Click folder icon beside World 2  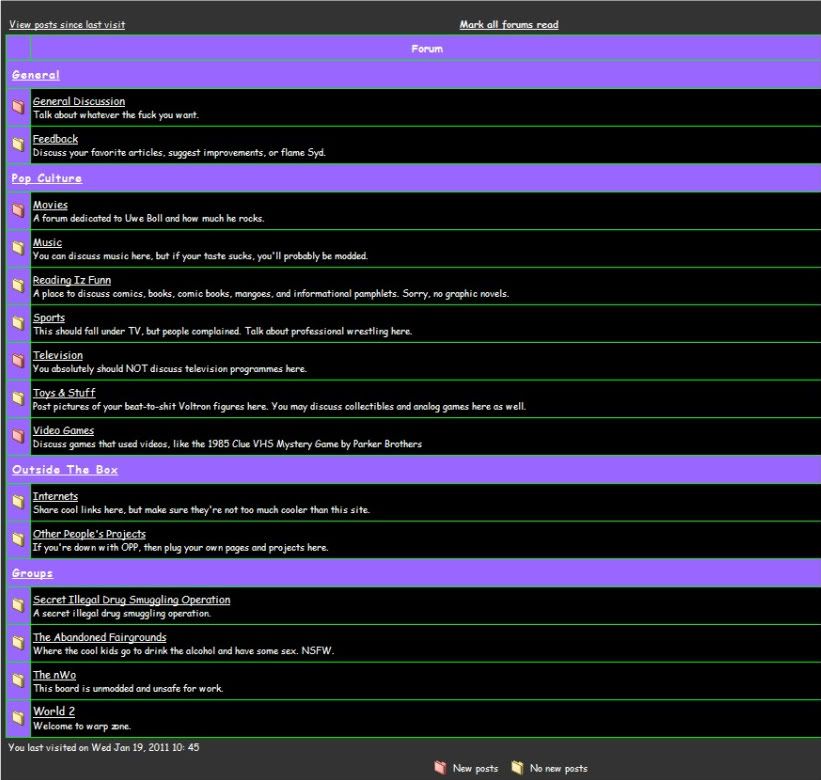[x=18, y=717]
